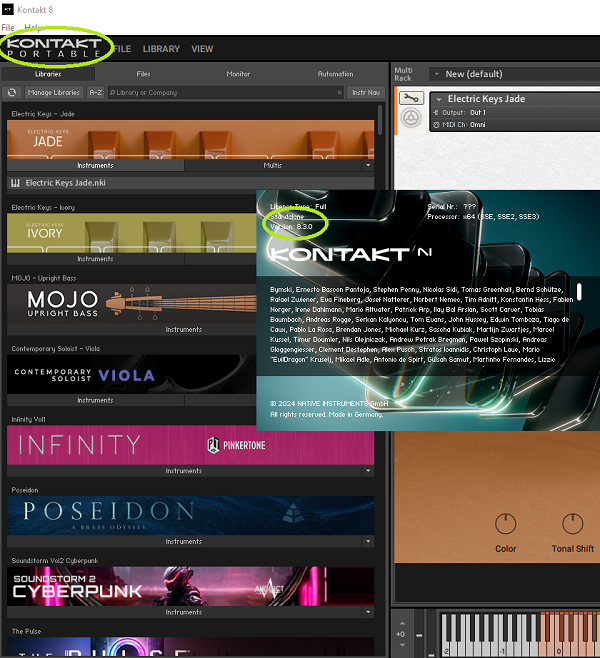The width and height of the screenshot is (600, 658).
Task: Click the modulation wheel strip by keyboard
Action: [x=432, y=634]
